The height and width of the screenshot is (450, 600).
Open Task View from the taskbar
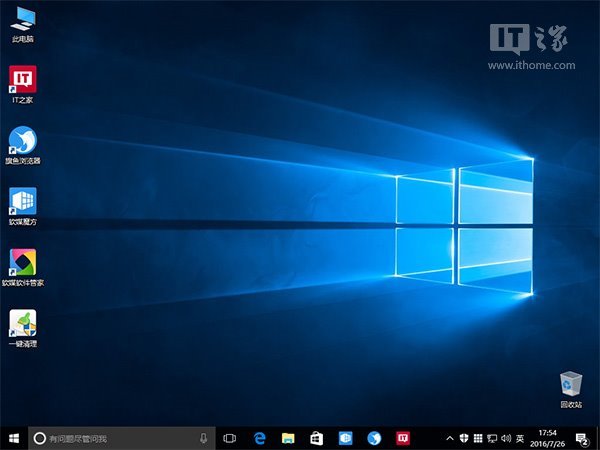tap(230, 438)
